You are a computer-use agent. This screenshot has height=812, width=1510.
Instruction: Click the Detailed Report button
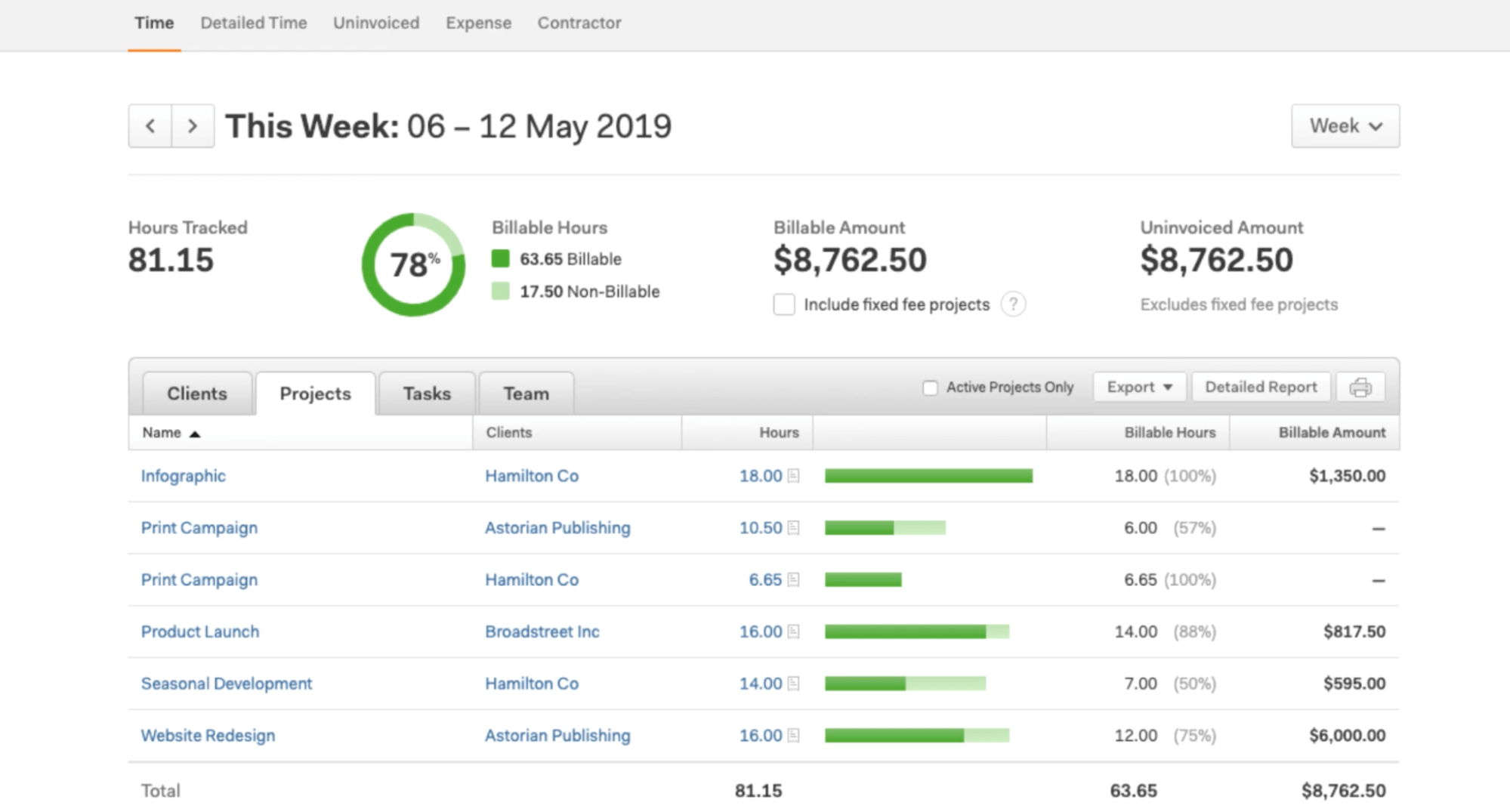click(1261, 387)
